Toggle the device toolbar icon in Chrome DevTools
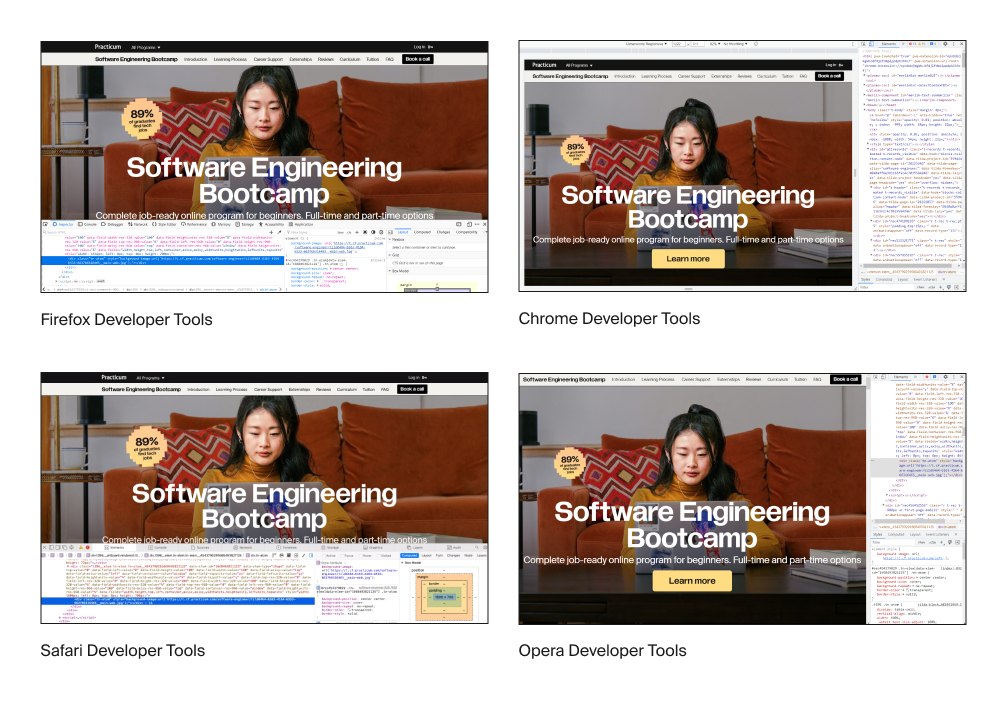Screen dimensions: 1001x717 click(x=871, y=44)
